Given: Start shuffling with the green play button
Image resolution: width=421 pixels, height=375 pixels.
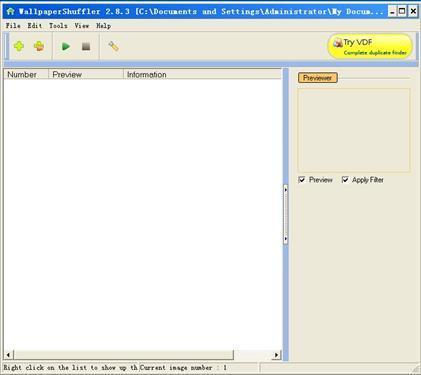Looking at the screenshot, I should point(66,46).
